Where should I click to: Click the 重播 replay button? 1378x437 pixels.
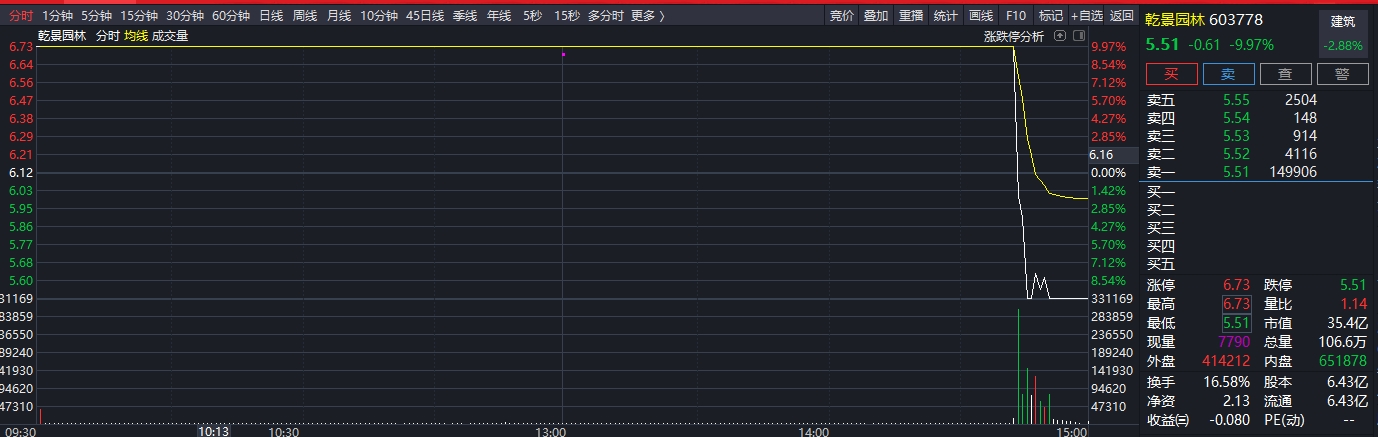pyautogui.click(x=911, y=16)
